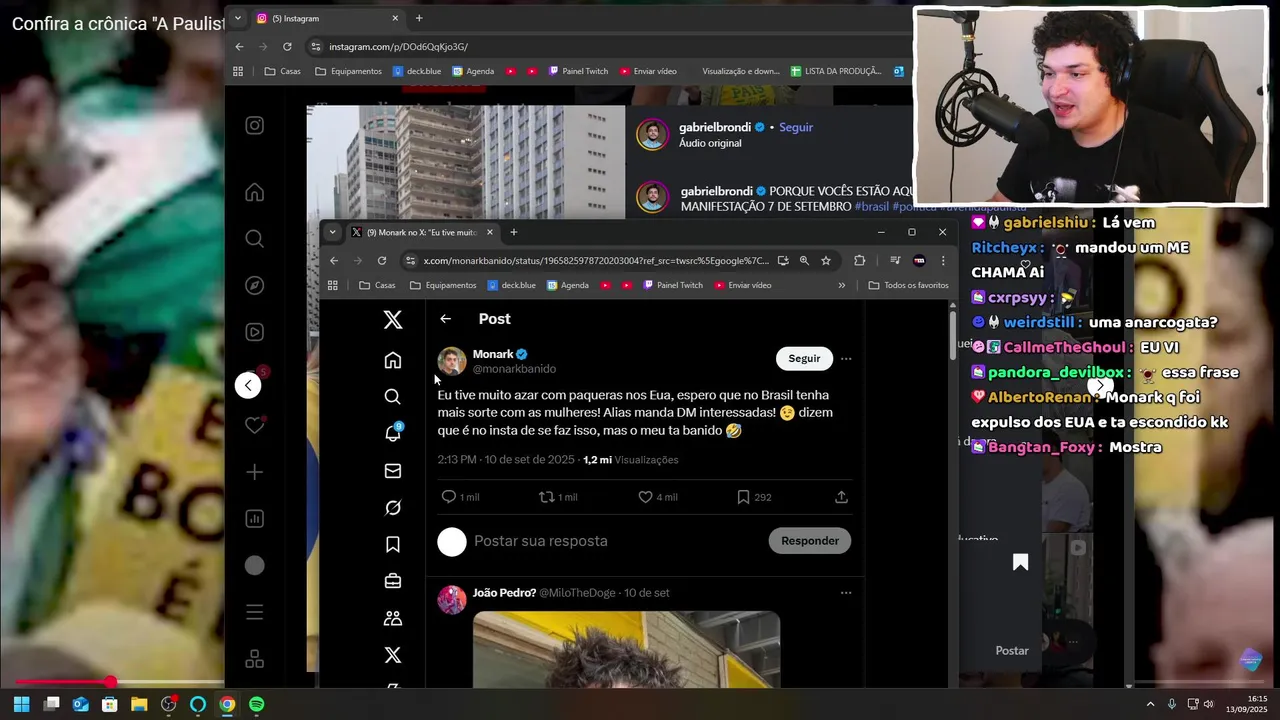The width and height of the screenshot is (1280, 720).
Task: Open Chrome three-dot menu in X window
Action: 943,261
